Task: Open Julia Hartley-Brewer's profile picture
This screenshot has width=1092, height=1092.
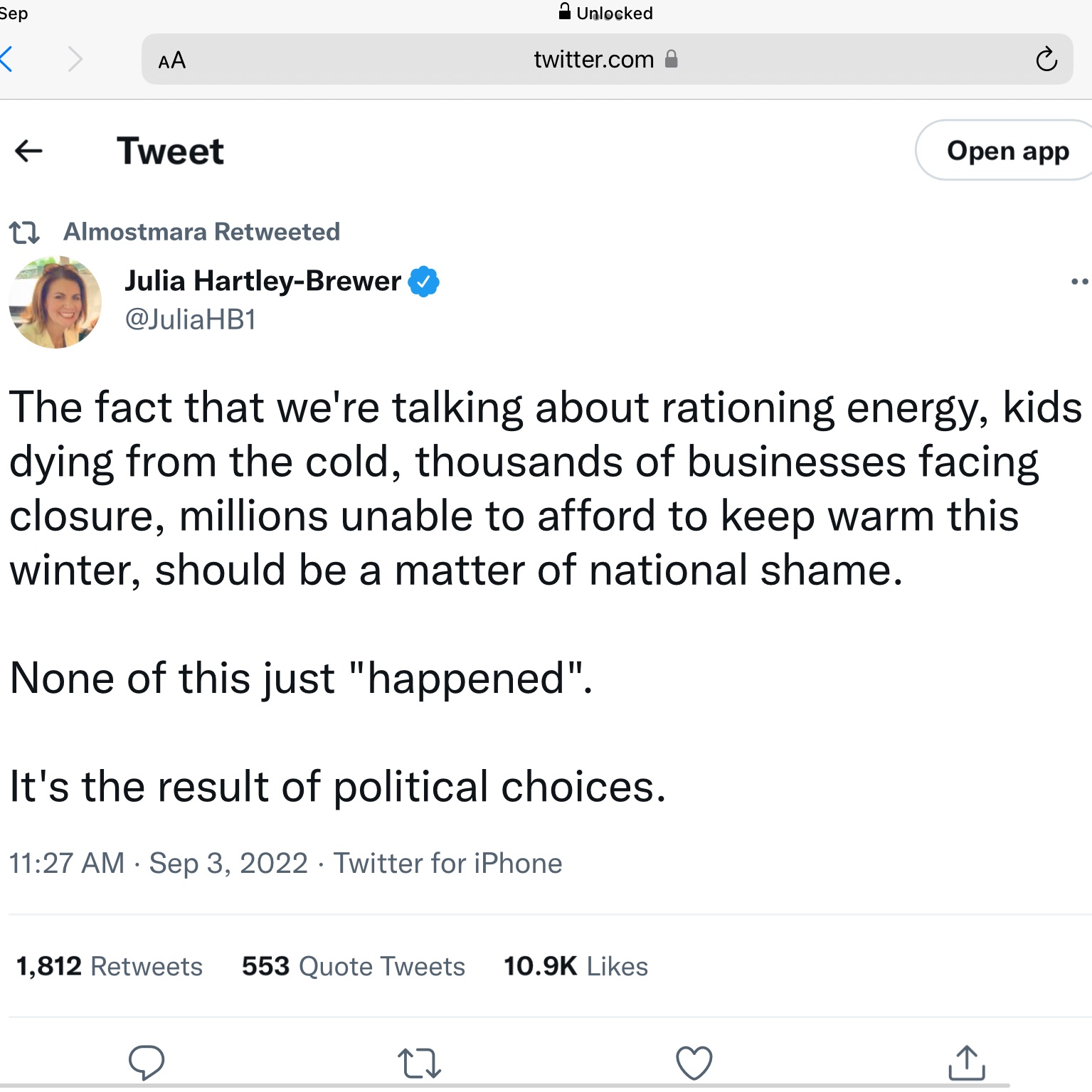Action: [x=55, y=302]
